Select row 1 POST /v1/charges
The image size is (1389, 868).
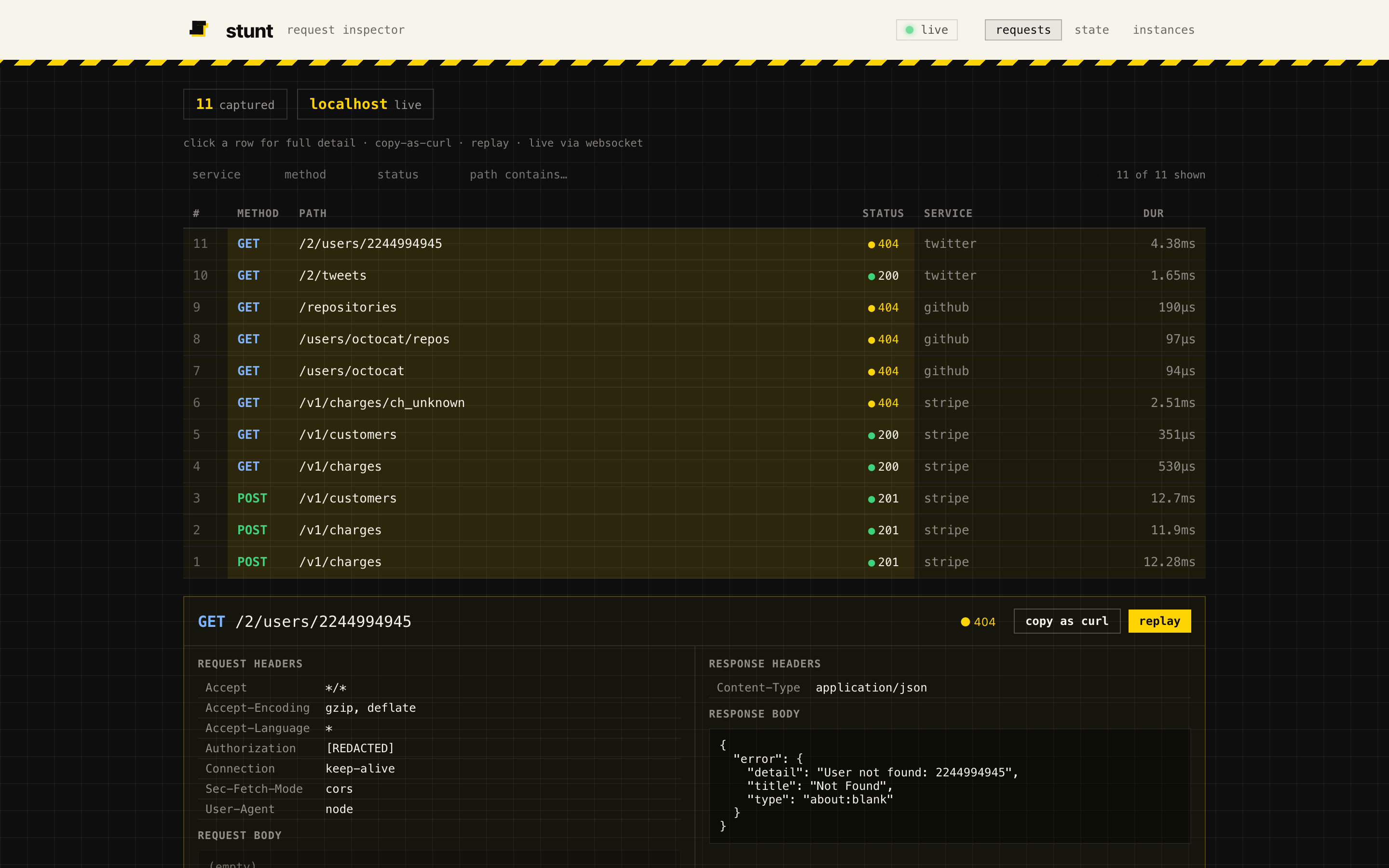click(694, 563)
